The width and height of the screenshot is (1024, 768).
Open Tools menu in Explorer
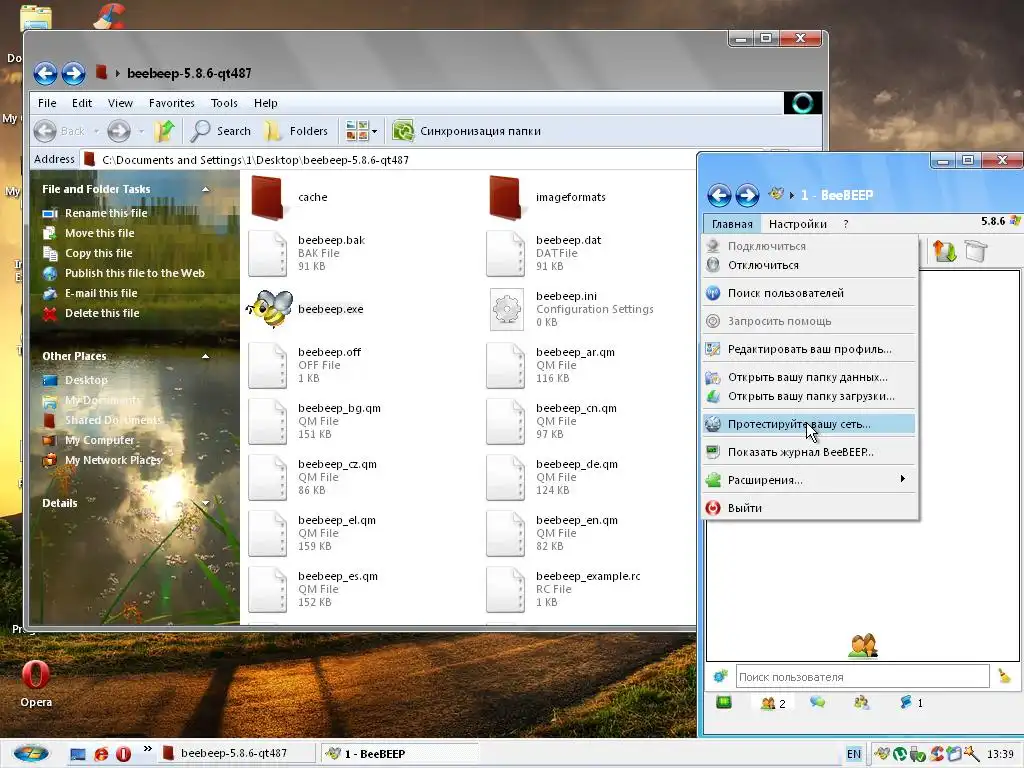point(224,103)
